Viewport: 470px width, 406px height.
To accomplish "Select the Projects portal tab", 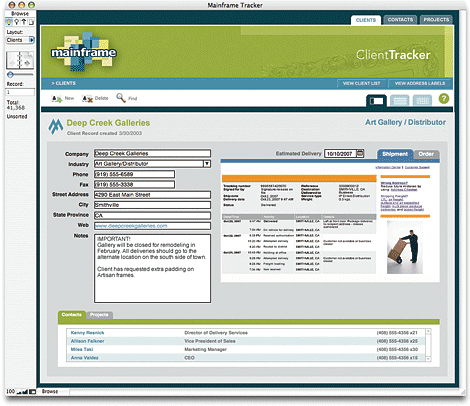I will 99,315.
